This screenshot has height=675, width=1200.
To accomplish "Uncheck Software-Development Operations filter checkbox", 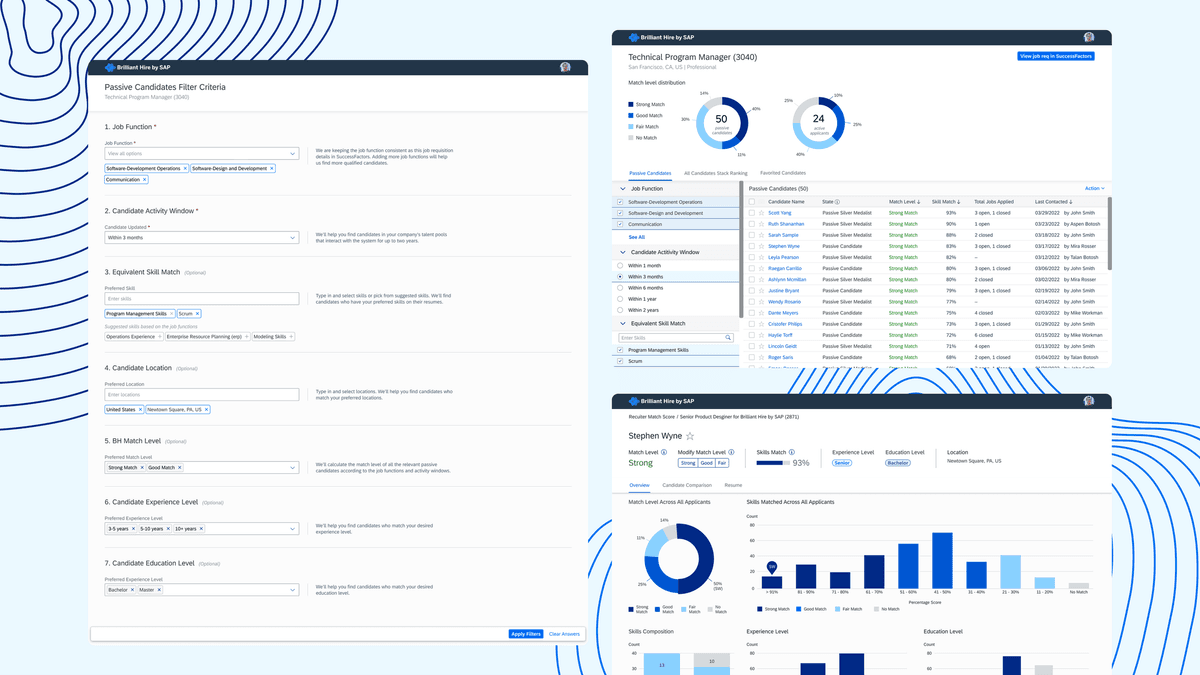I will point(620,202).
